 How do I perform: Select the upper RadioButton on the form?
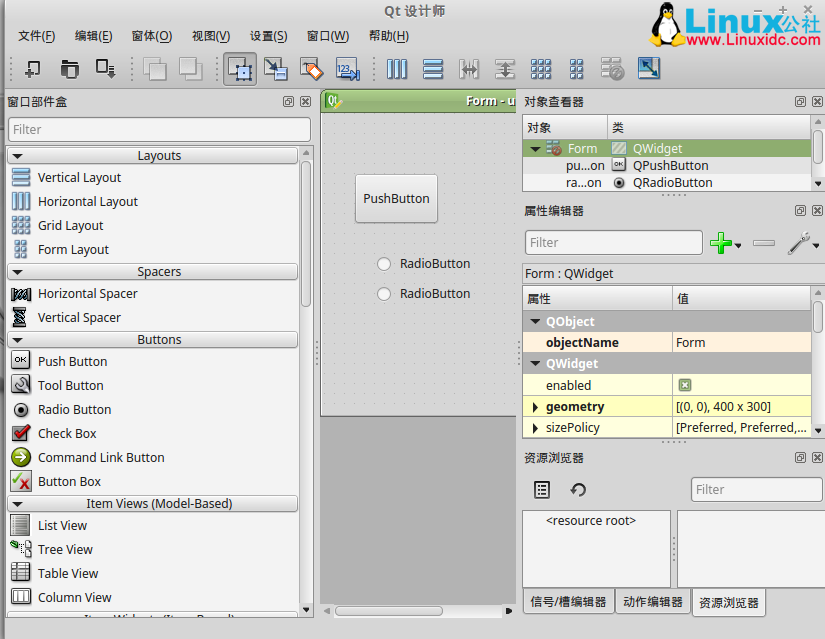tap(424, 264)
